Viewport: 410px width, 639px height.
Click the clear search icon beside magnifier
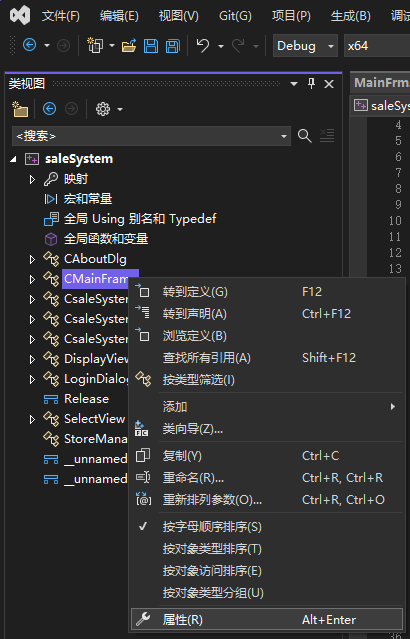(327, 136)
